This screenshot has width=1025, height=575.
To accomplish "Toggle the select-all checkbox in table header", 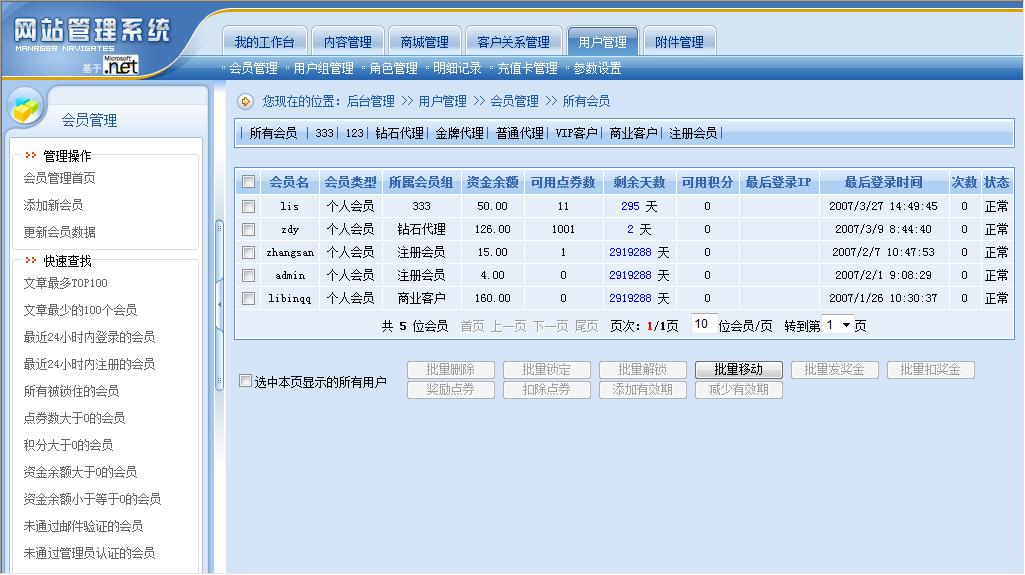I will pyautogui.click(x=249, y=182).
